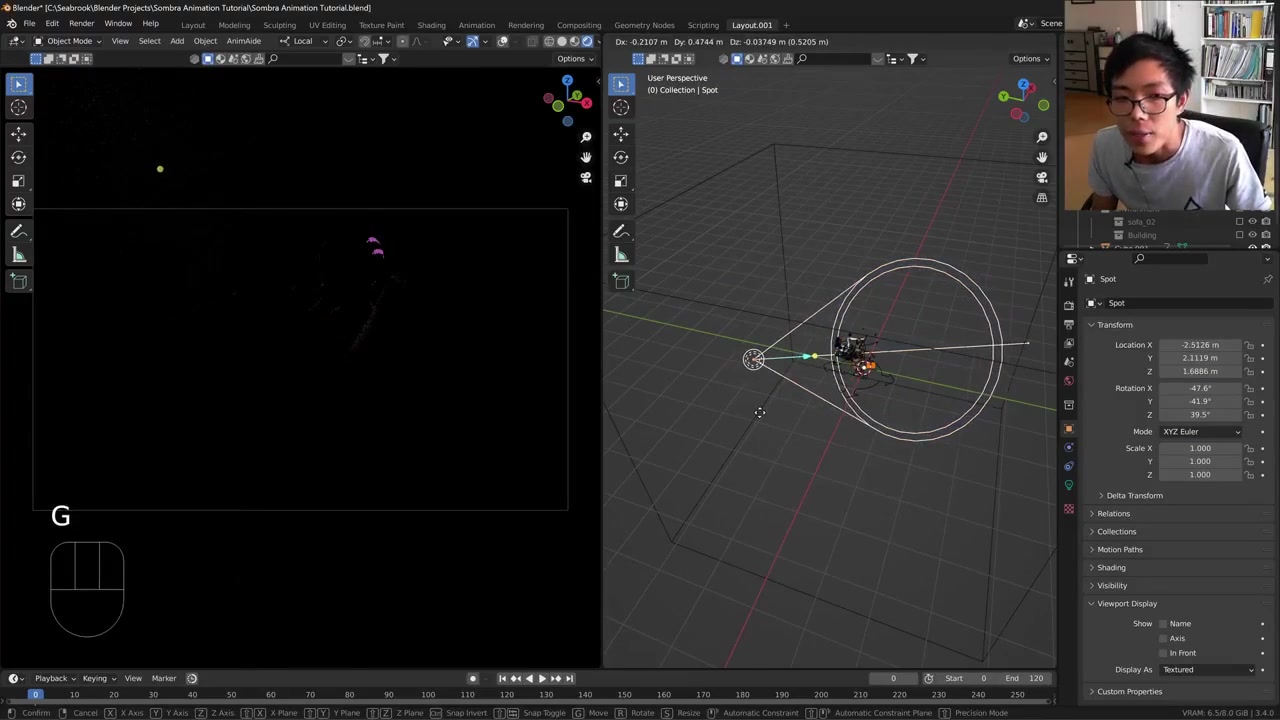Select the Rotate tool in left viewport

[x=18, y=157]
